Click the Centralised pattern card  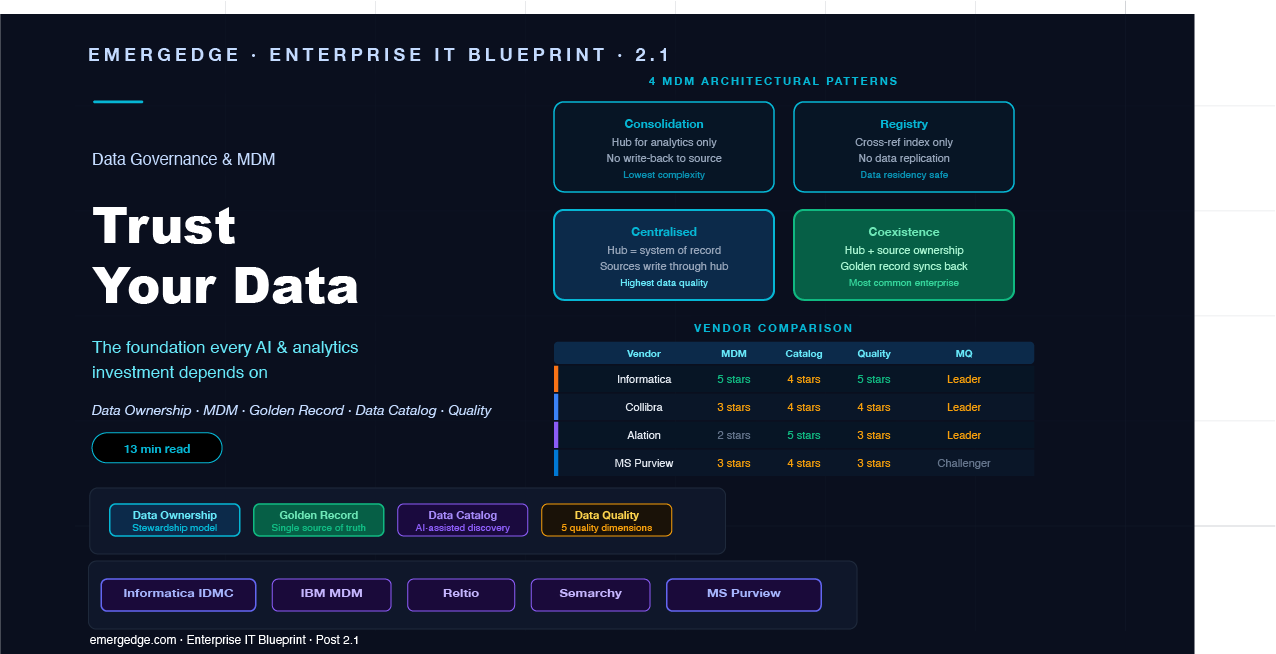point(664,255)
